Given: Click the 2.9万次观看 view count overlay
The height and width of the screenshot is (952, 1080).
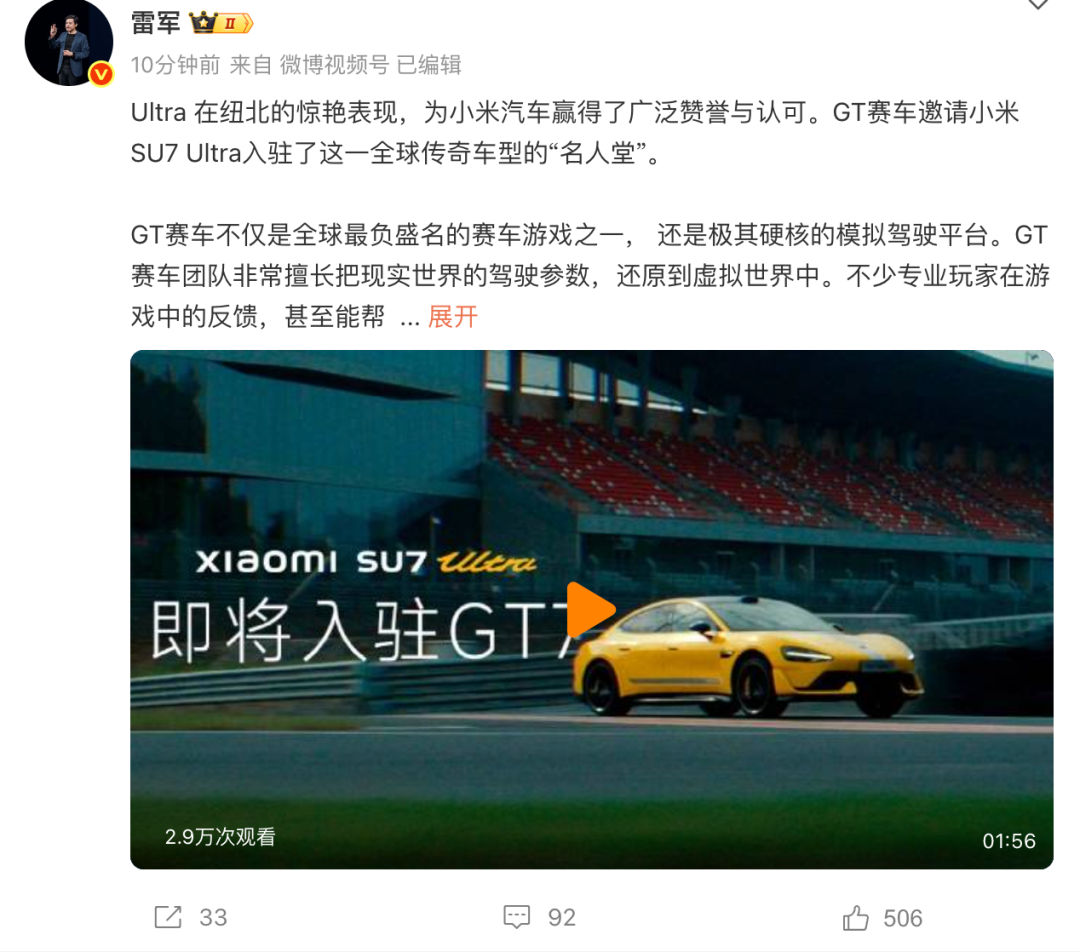Looking at the screenshot, I should tap(220, 836).
